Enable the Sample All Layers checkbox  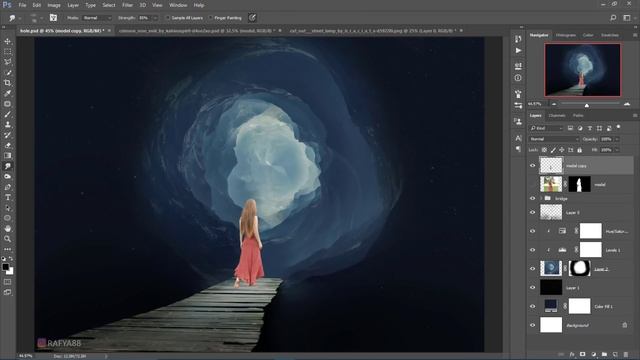click(x=167, y=18)
